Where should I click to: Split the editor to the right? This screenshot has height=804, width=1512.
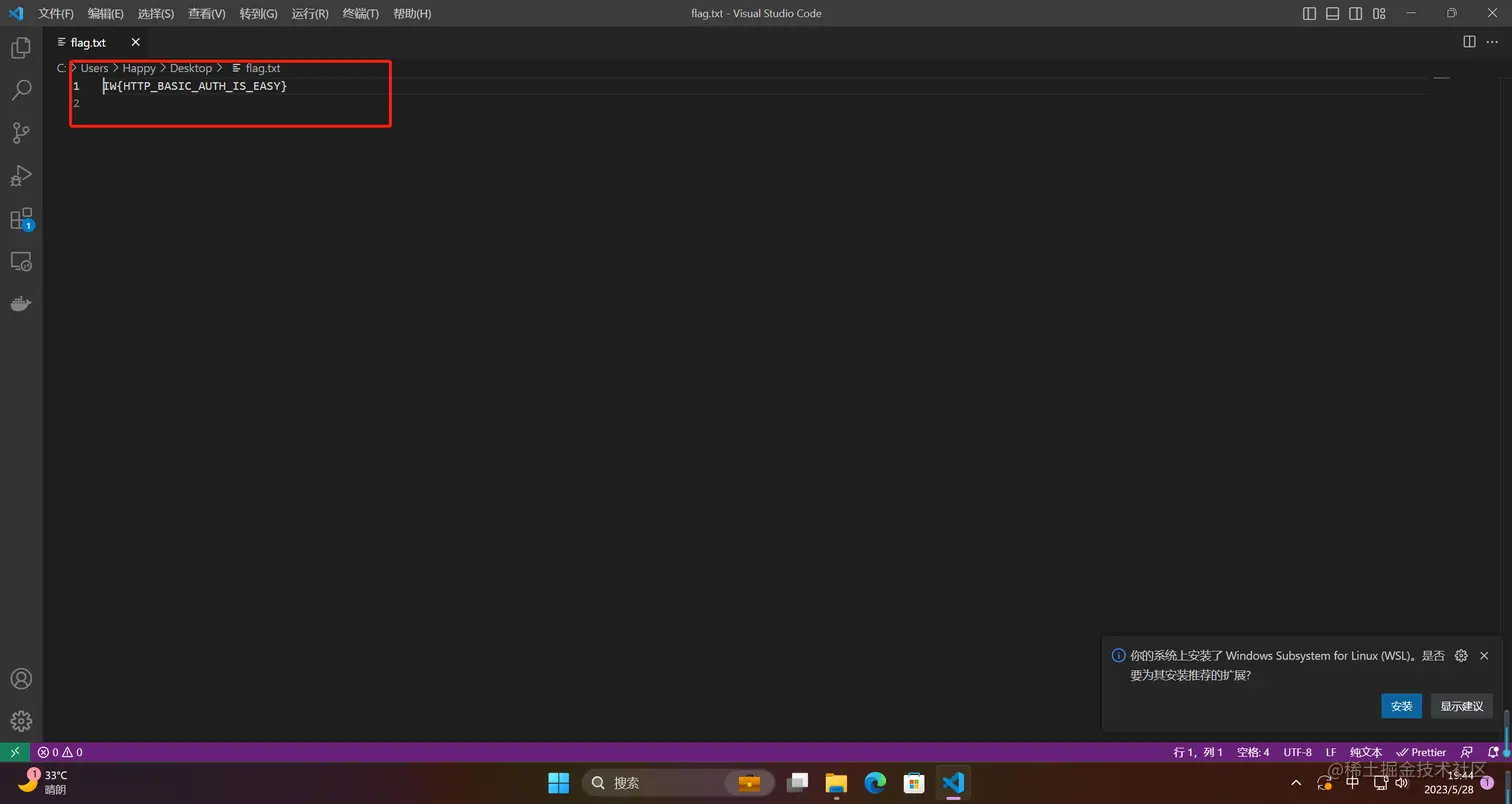[x=1469, y=42]
